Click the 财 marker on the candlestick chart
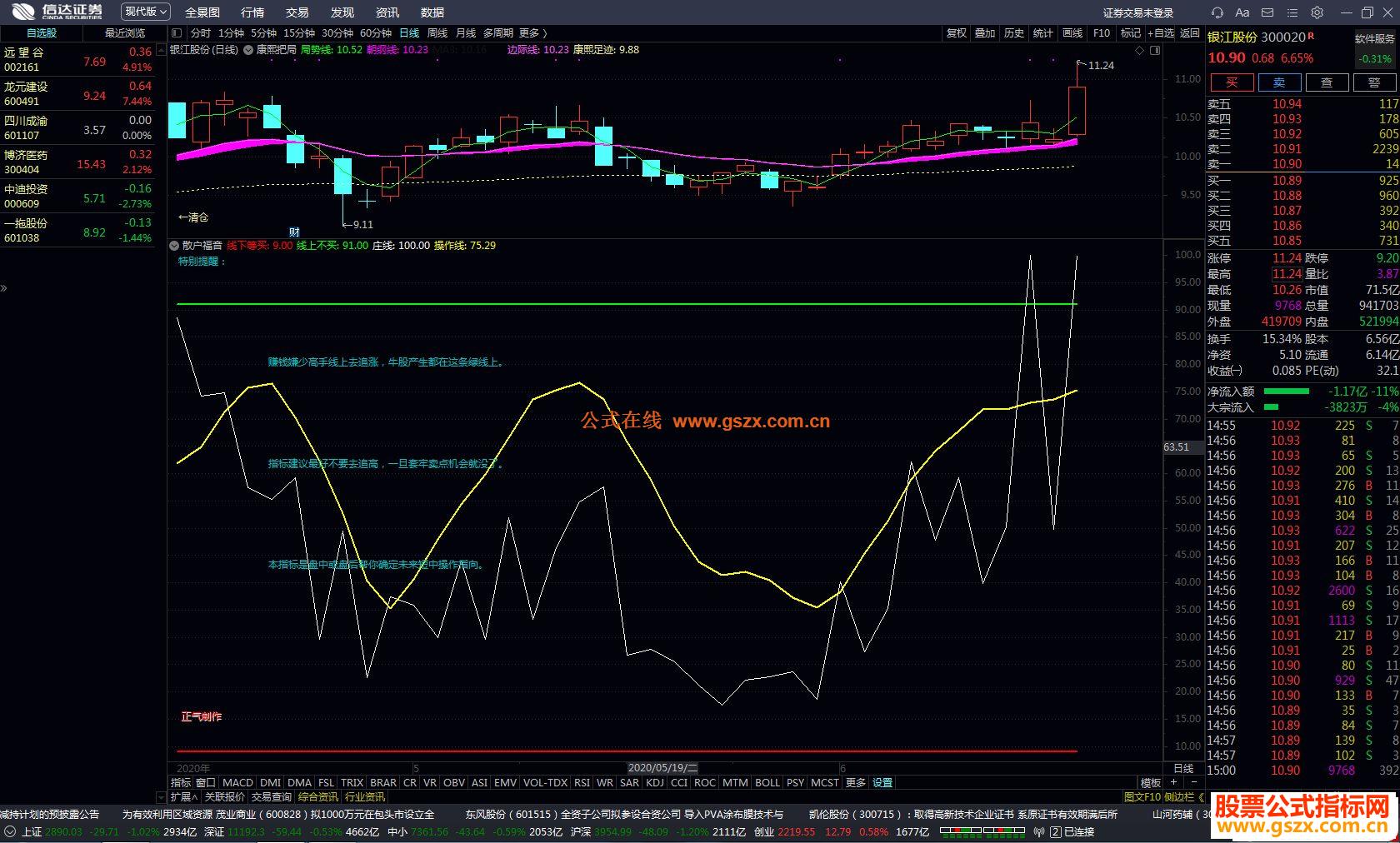1400x843 pixels. click(x=294, y=232)
